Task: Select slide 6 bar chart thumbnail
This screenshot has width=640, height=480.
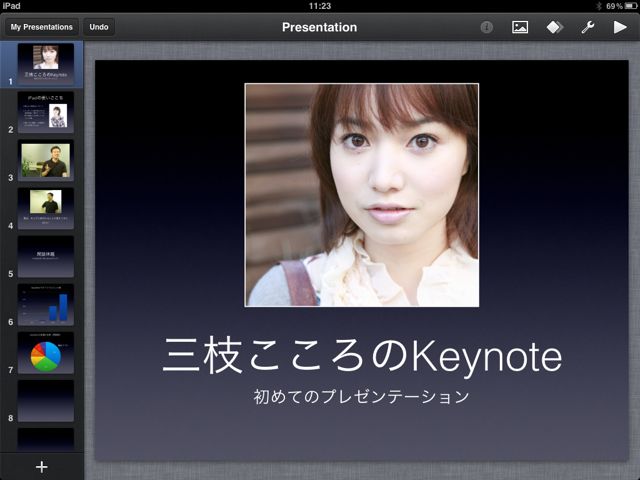Action: pos(46,304)
